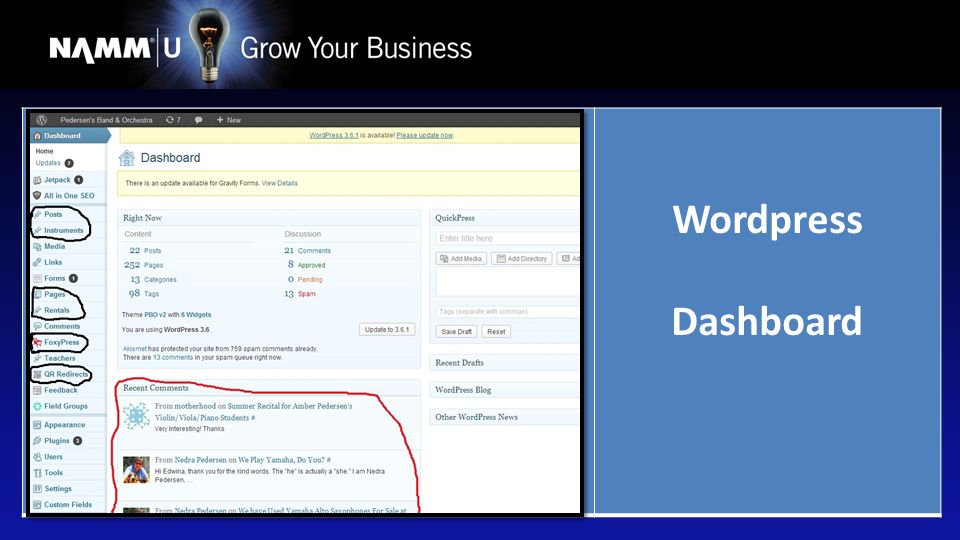Click the Jetpack icon in sidebar
960x540 pixels.
pos(37,180)
